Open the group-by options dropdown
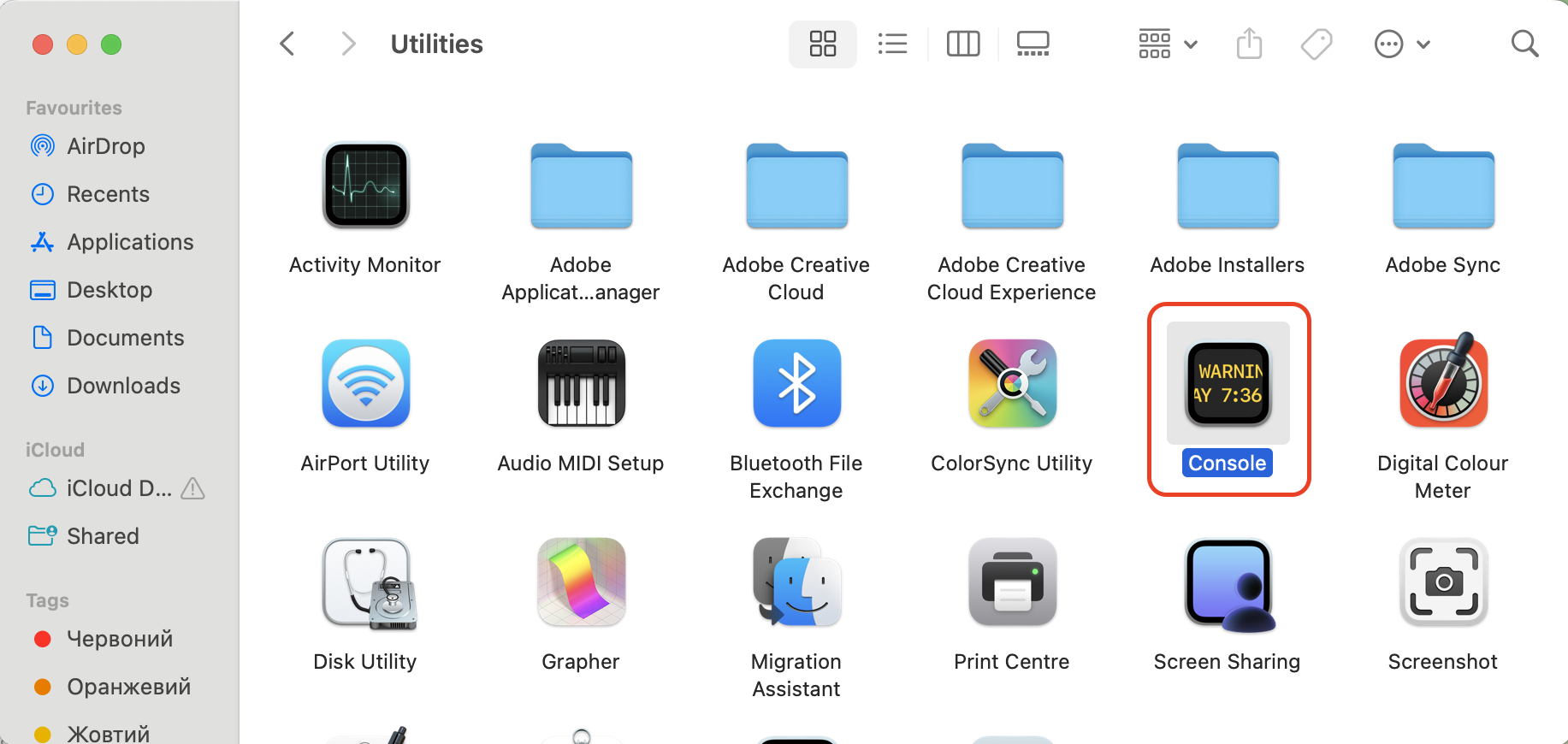Image resolution: width=1568 pixels, height=744 pixels. (x=1167, y=44)
